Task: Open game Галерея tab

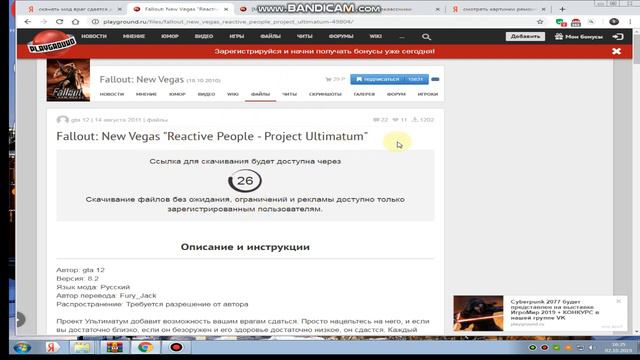Action: pos(364,94)
